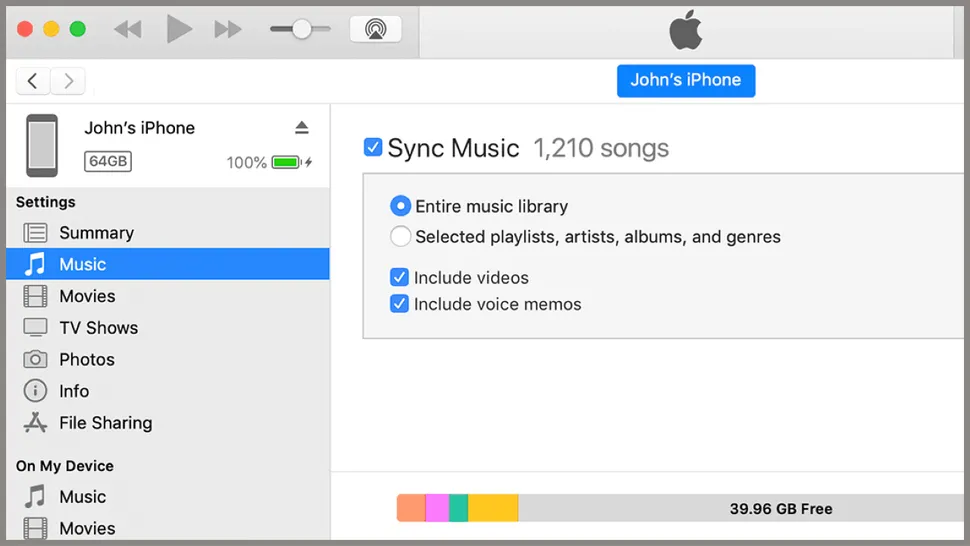Choose Selected playlists, artists, albums, and genres
Screen dimensions: 970x546
coord(400,237)
